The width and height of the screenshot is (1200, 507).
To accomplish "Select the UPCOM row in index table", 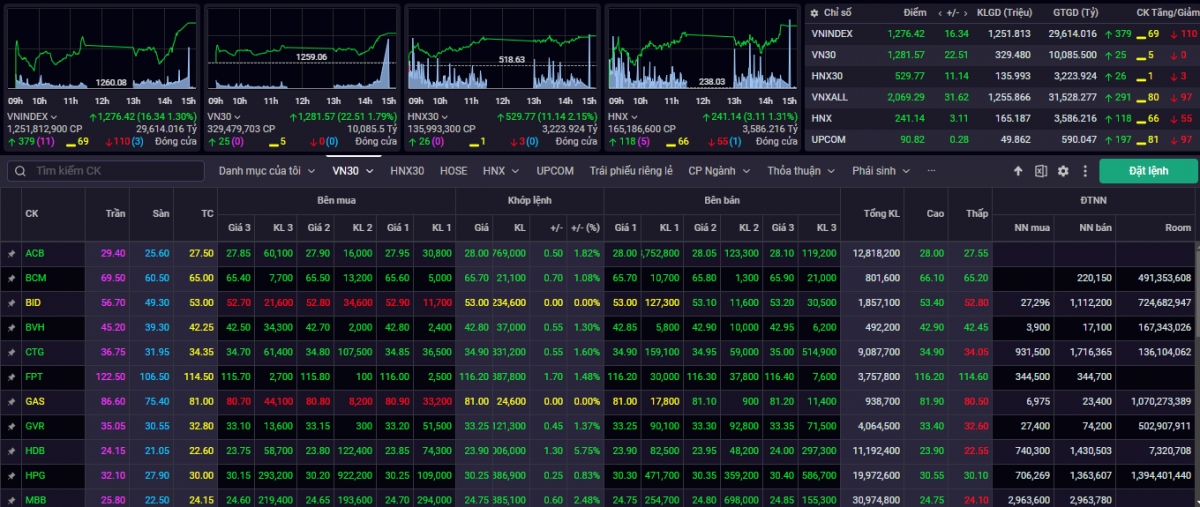I will [1002, 139].
